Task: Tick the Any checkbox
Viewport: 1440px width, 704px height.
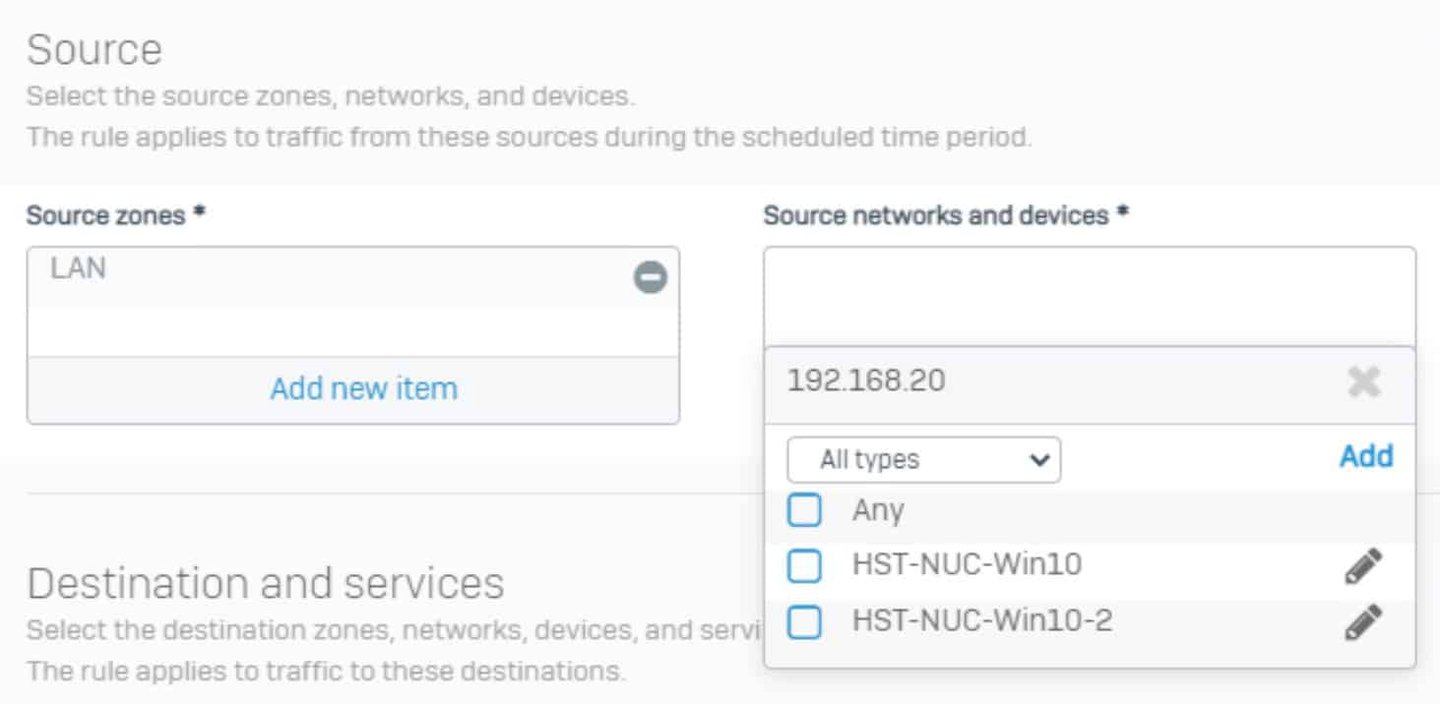Action: pyautogui.click(x=804, y=511)
